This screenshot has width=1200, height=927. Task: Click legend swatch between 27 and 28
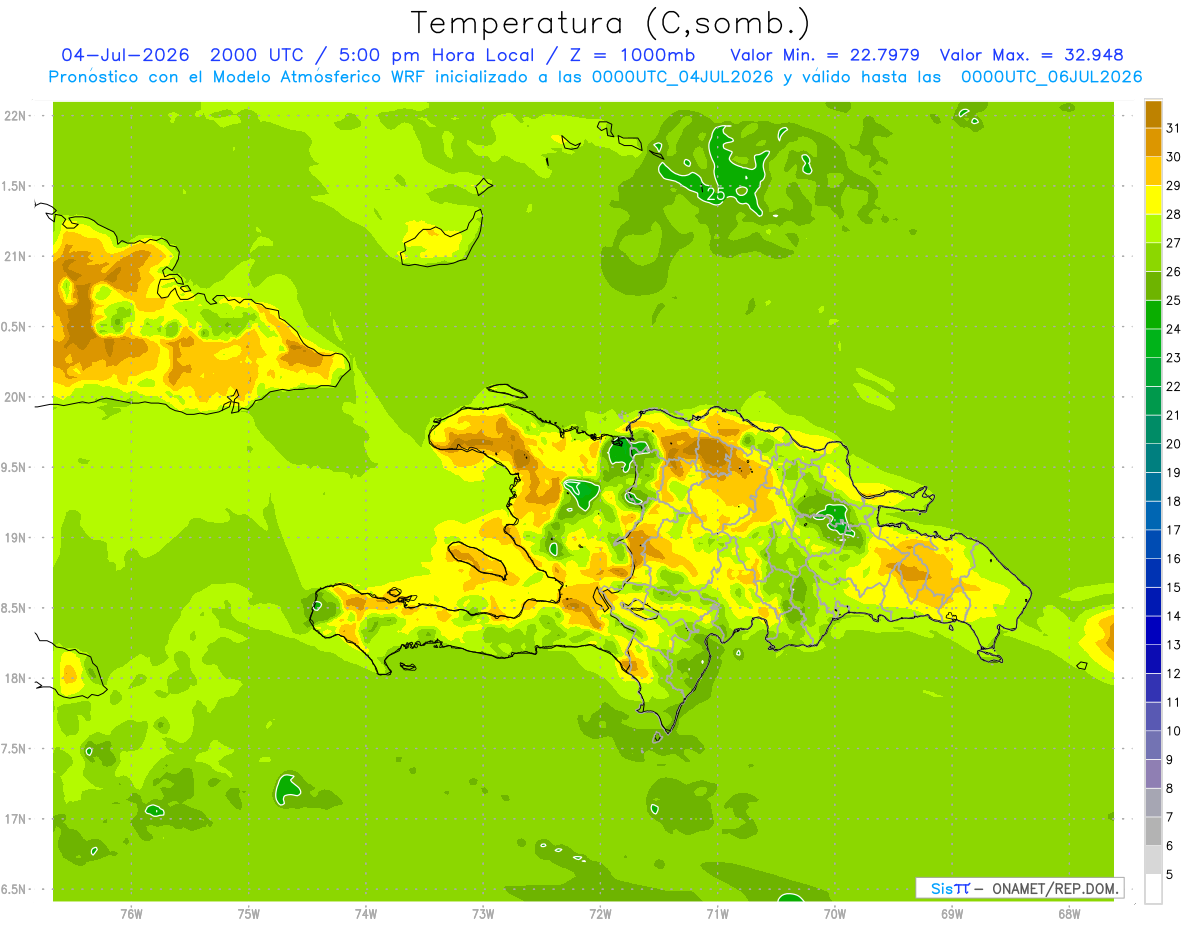pyautogui.click(x=1153, y=228)
